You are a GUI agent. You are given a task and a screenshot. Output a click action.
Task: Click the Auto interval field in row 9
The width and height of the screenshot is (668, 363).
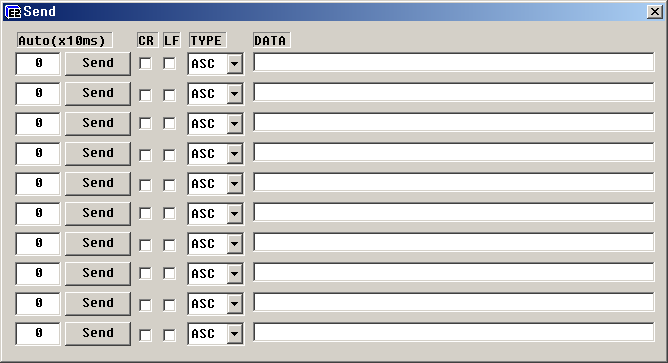pyautogui.click(x=38, y=304)
